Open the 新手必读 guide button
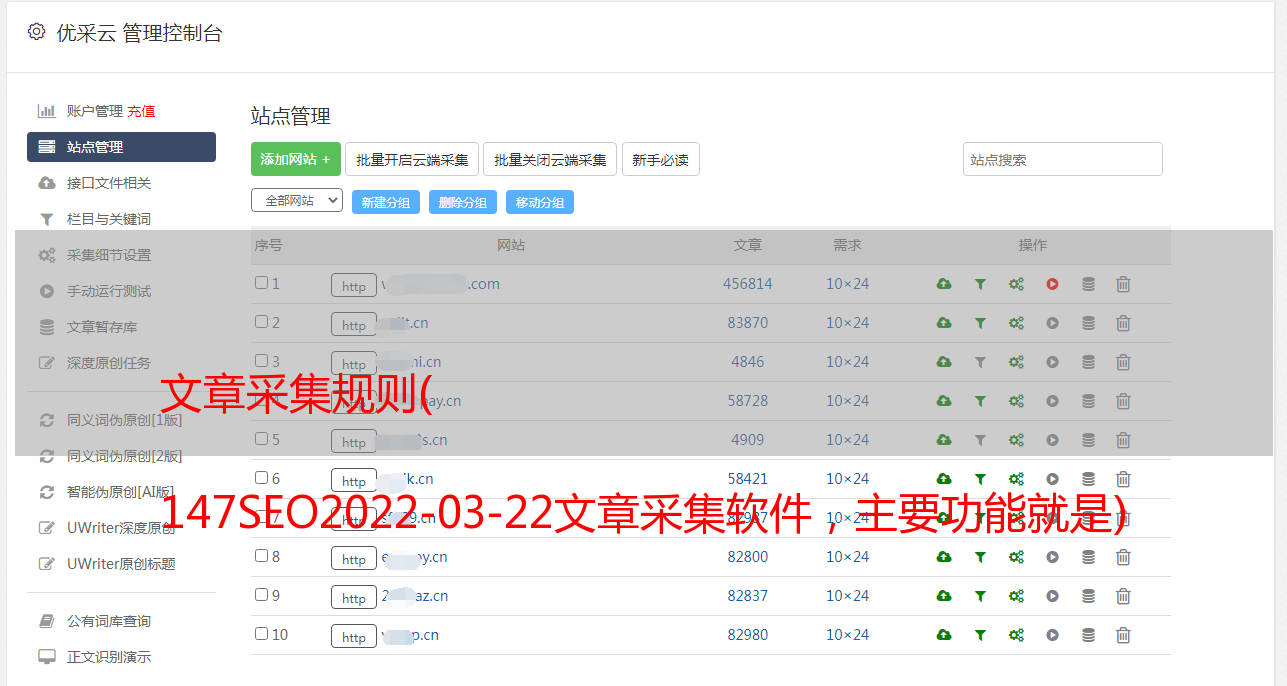The width and height of the screenshot is (1287, 686). [661, 159]
